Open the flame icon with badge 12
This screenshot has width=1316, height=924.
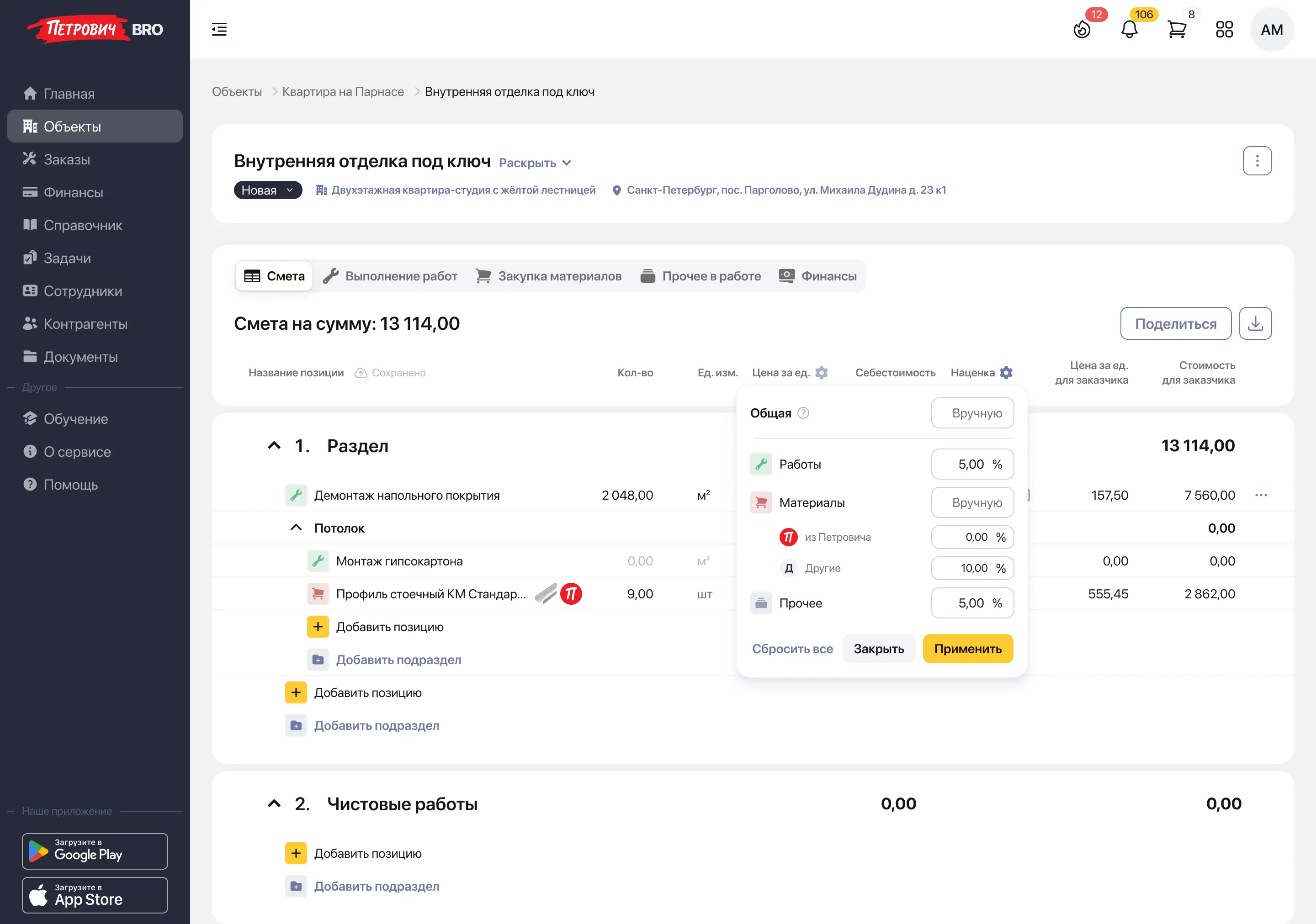pyautogui.click(x=1082, y=29)
